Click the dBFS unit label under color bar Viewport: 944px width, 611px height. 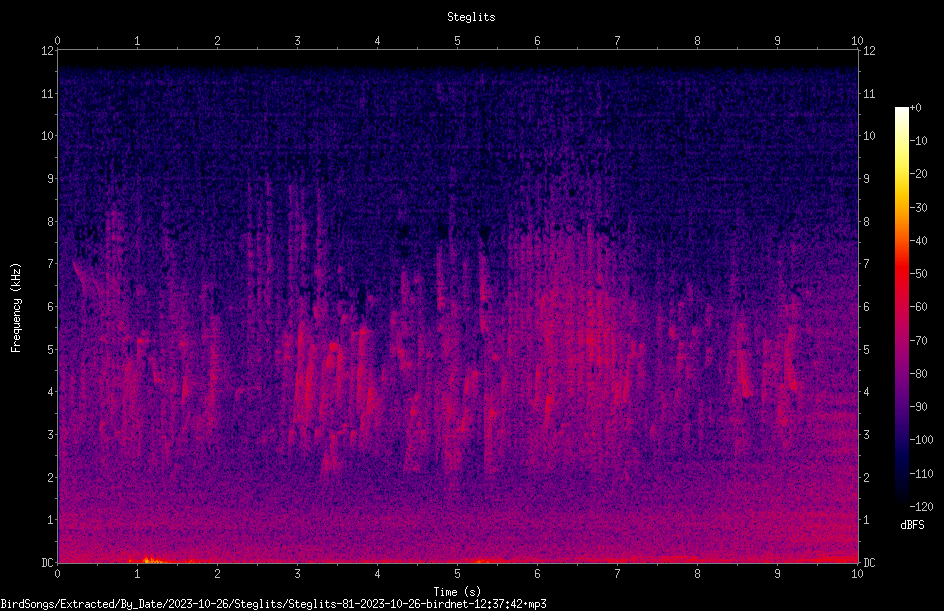click(x=912, y=525)
